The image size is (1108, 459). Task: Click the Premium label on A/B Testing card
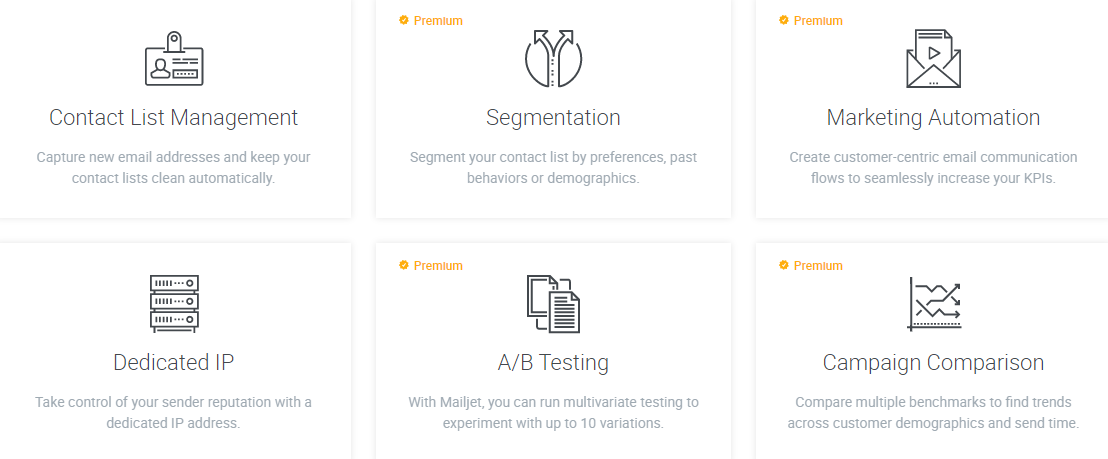tap(438, 266)
